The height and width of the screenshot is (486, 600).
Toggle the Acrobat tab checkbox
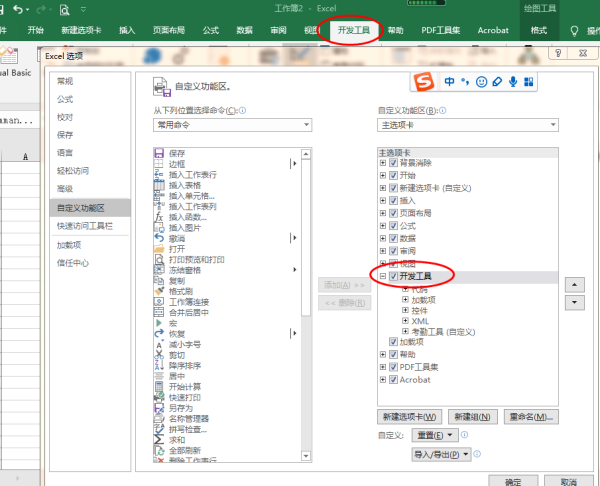coord(393,380)
